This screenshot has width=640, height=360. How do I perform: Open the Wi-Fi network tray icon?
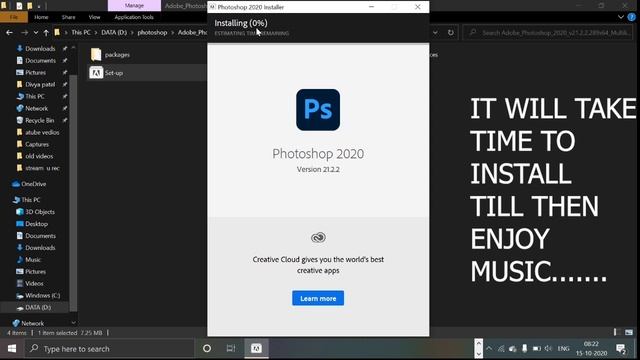[501, 349]
